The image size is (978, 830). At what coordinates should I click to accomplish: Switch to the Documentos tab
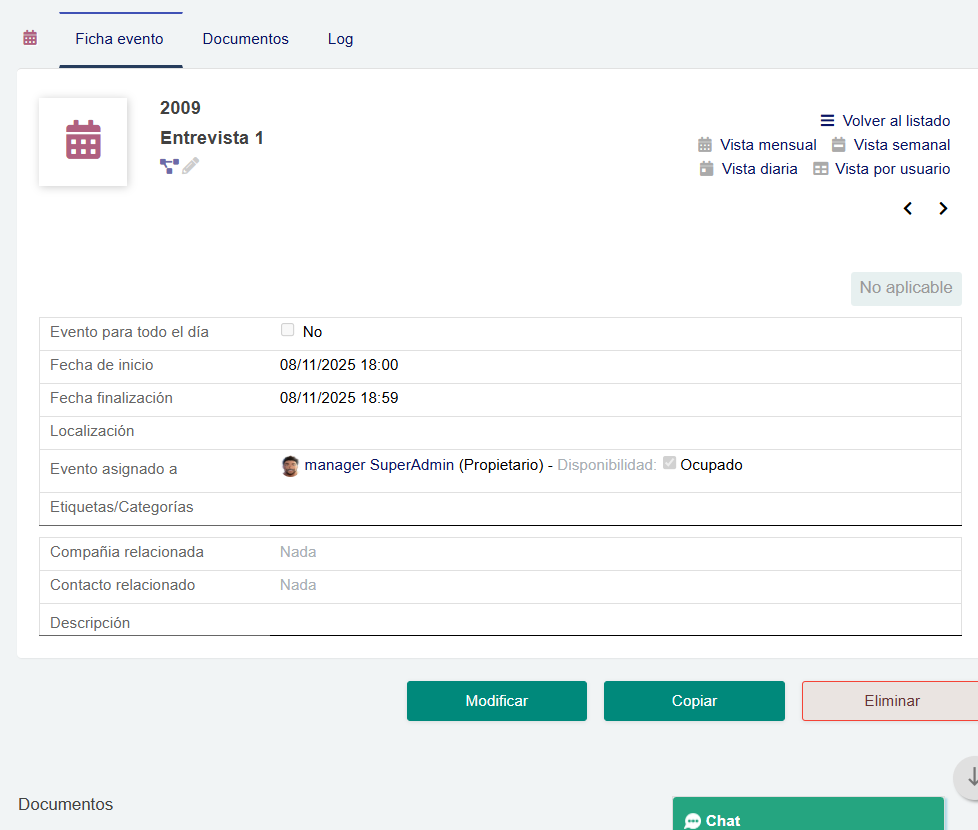pyautogui.click(x=245, y=39)
